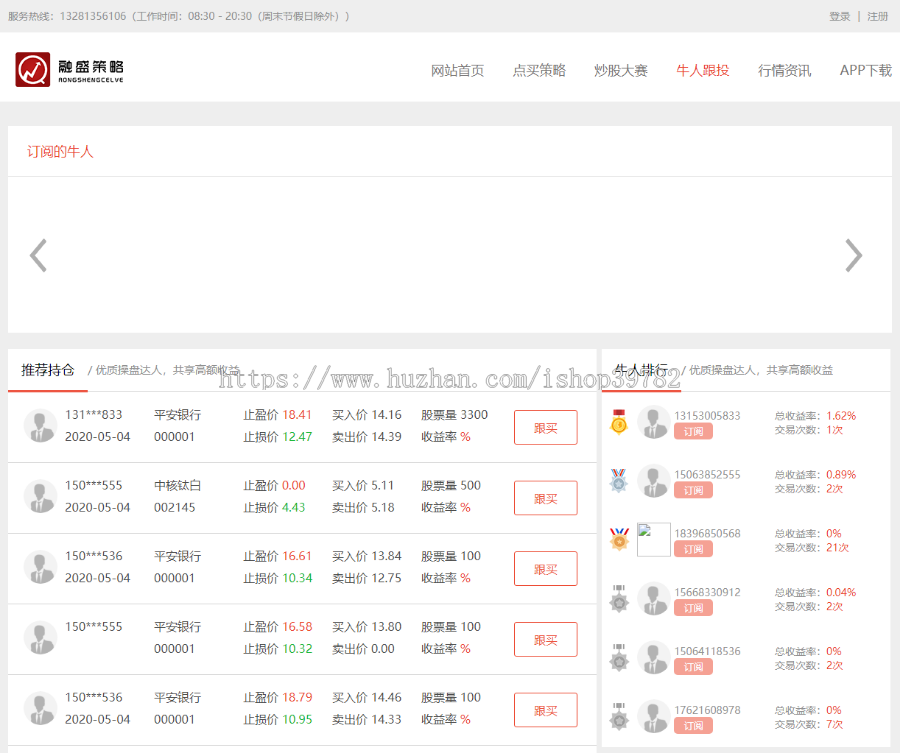900x753 pixels.
Task: Click the 融盛策略 logo icon
Action: pyautogui.click(x=33, y=70)
